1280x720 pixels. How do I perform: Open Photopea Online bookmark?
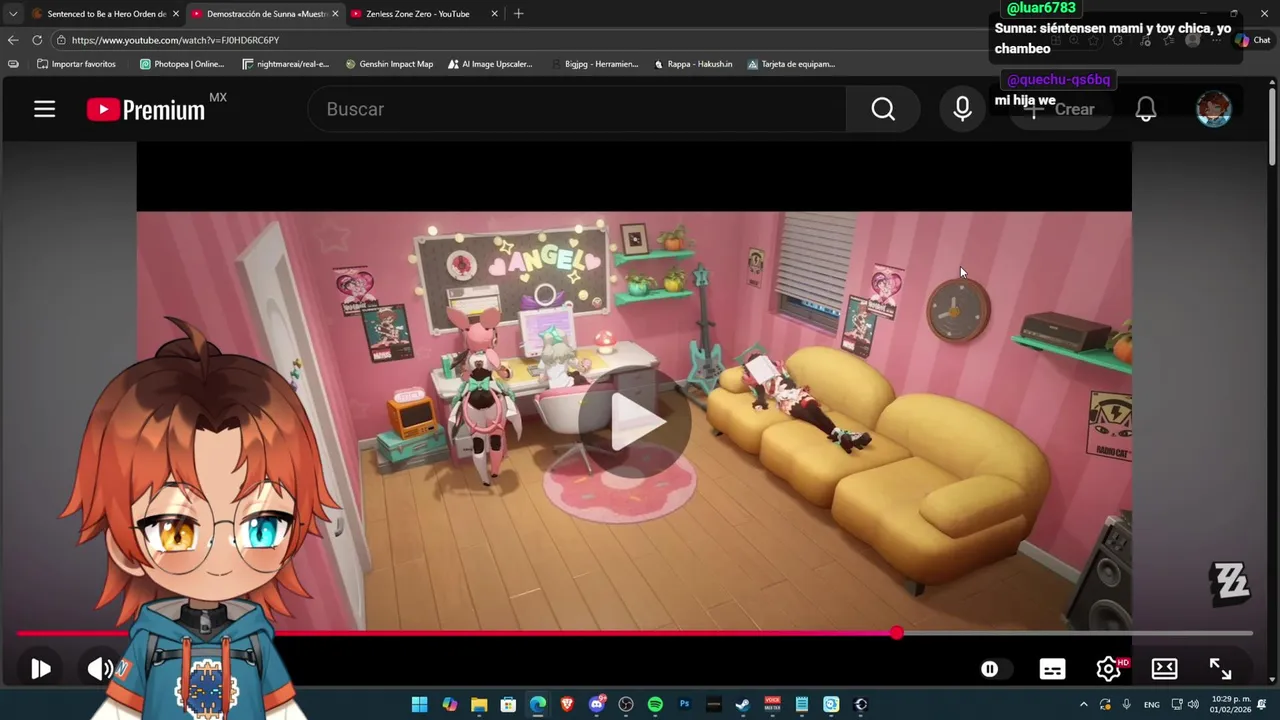point(182,64)
